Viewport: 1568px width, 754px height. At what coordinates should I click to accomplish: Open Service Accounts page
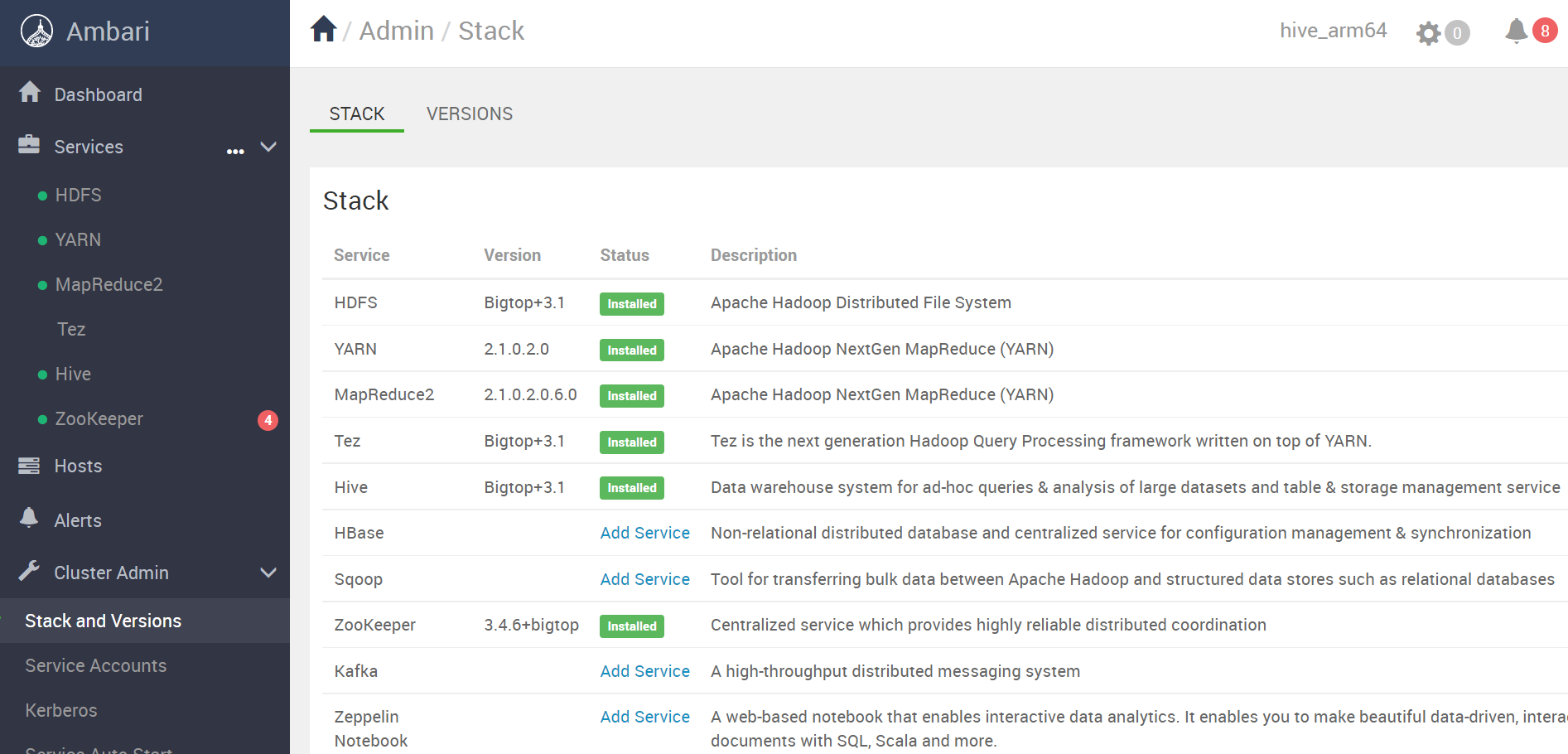pos(96,665)
